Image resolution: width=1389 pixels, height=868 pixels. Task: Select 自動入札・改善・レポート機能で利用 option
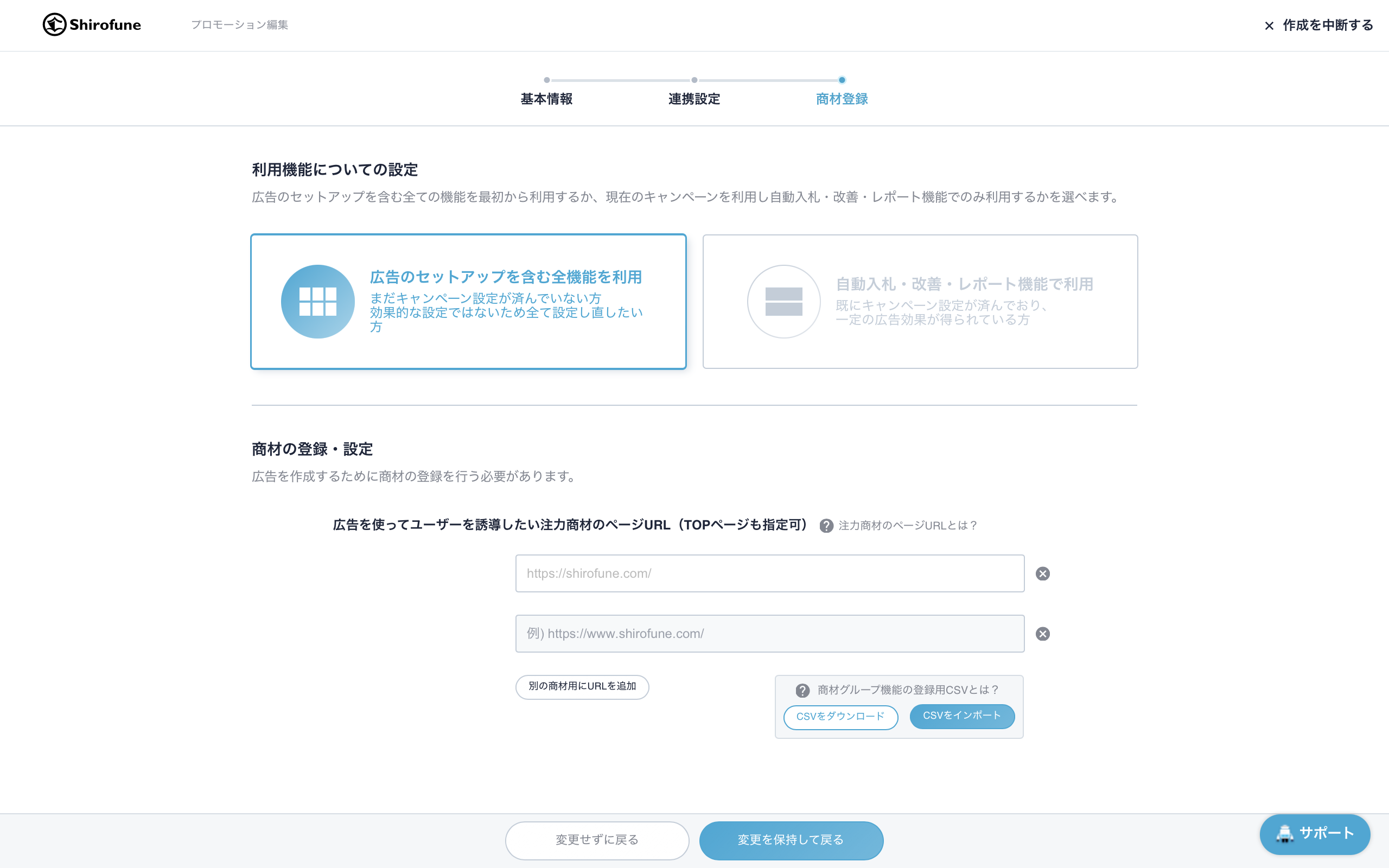[920, 302]
